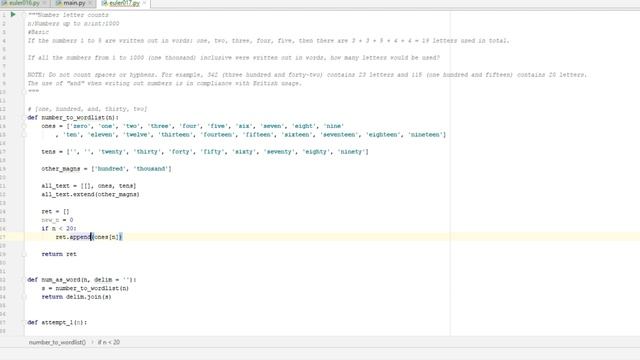Click the 'all_text = [[], ones, tens]' line
The width and height of the screenshot is (640, 360).
(x=89, y=186)
